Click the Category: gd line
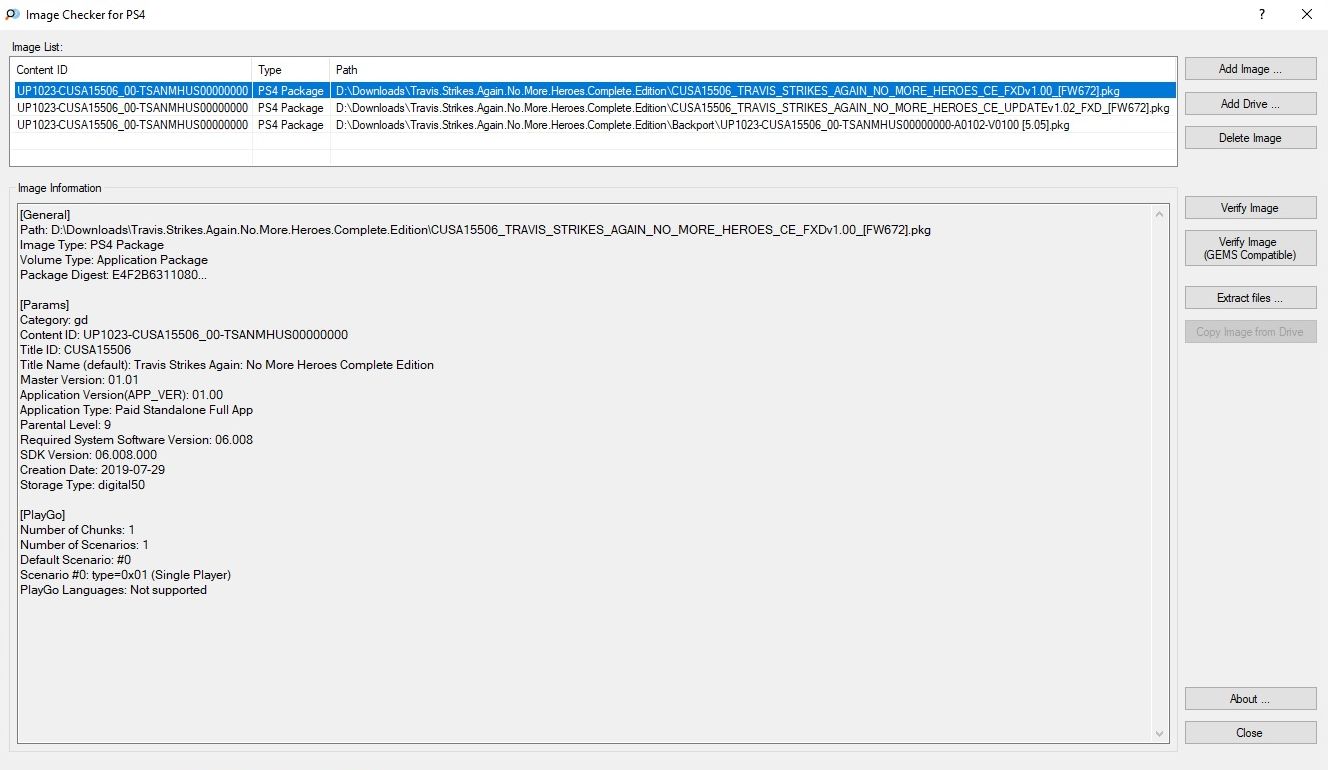The height and width of the screenshot is (770, 1328). tap(54, 320)
